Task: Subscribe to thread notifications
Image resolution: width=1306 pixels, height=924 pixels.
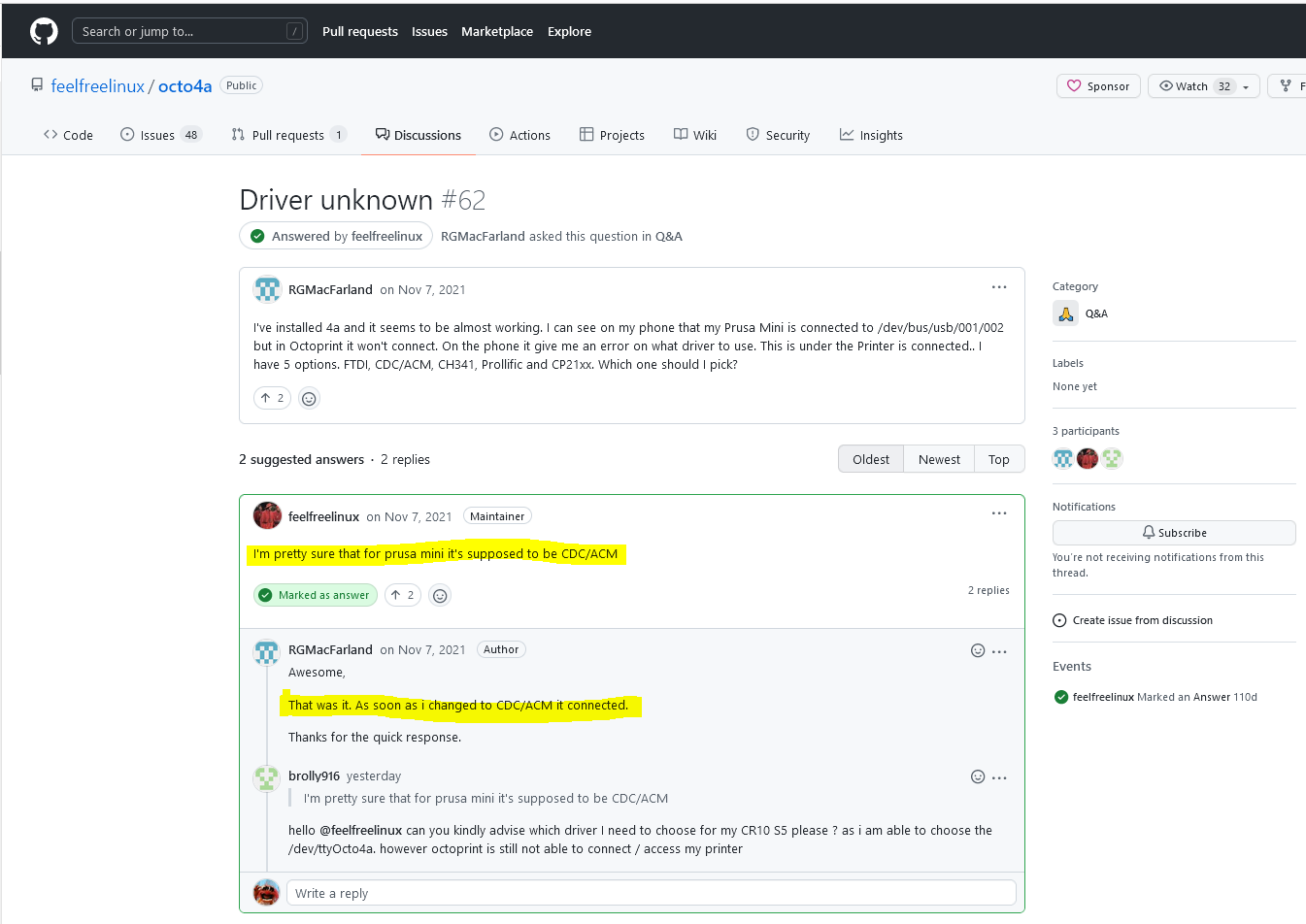Action: (x=1174, y=533)
